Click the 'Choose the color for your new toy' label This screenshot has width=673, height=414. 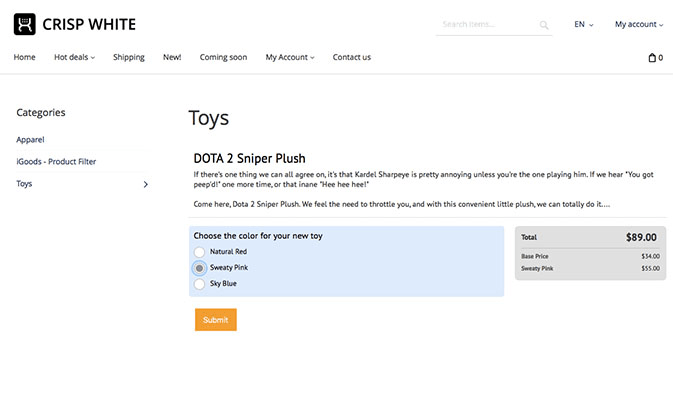coord(258,236)
